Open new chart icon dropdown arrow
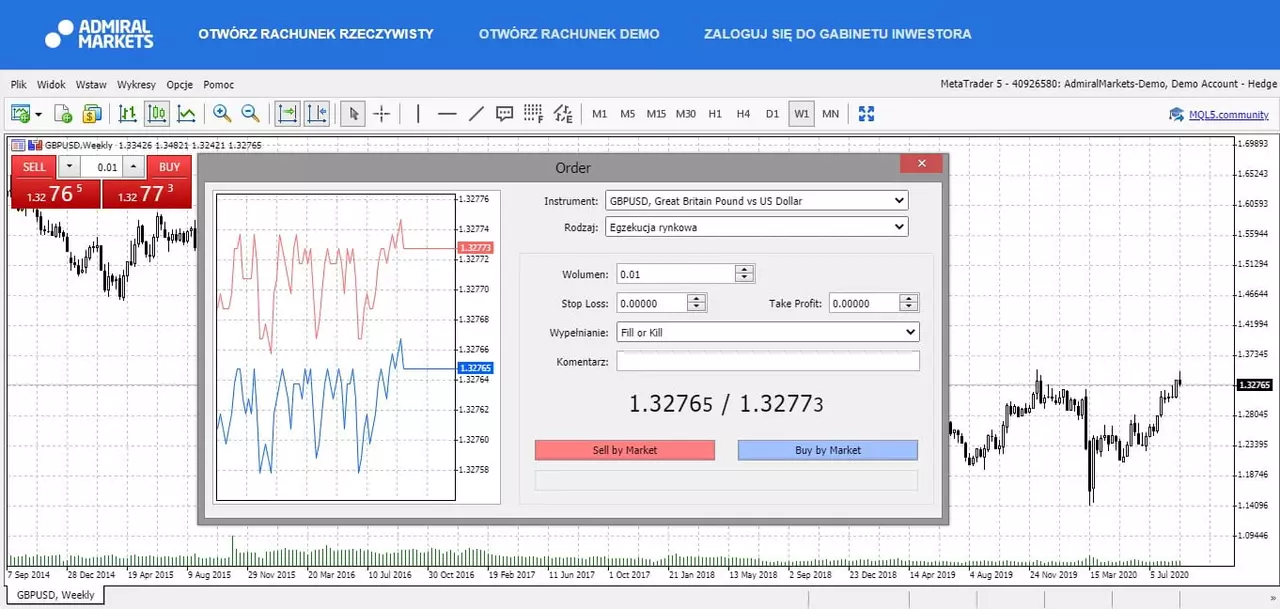 (x=39, y=114)
